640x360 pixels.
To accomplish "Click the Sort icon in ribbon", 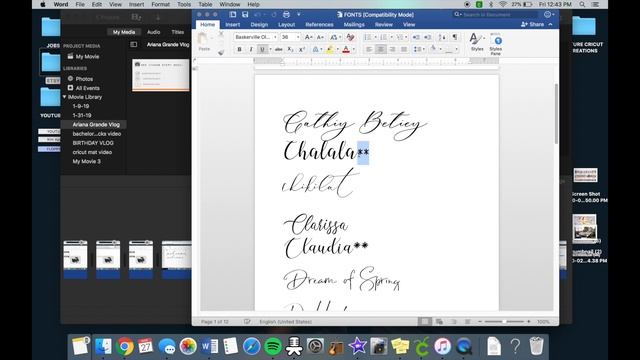I will coord(442,37).
